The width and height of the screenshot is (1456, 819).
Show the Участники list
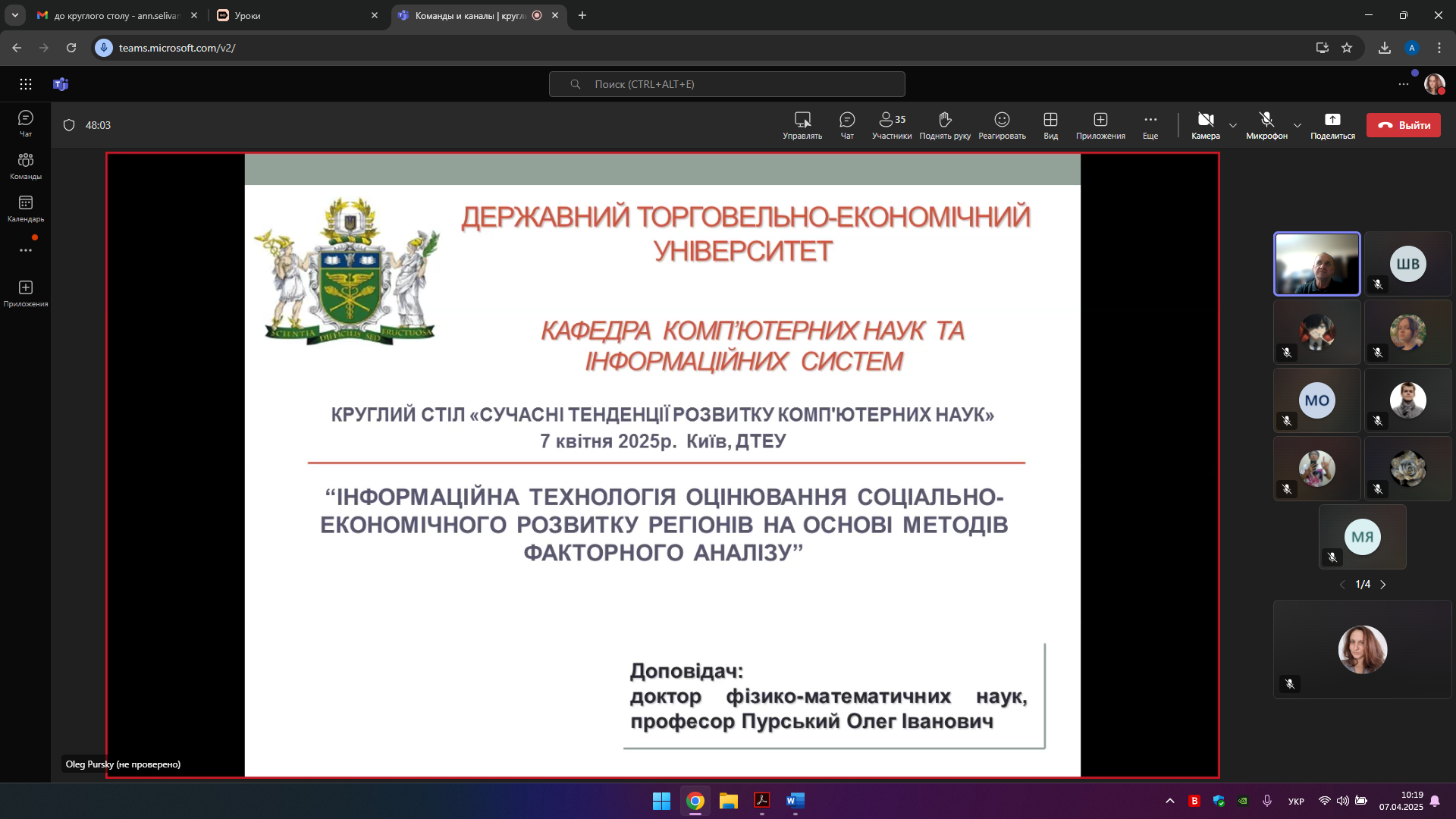pyautogui.click(x=892, y=125)
